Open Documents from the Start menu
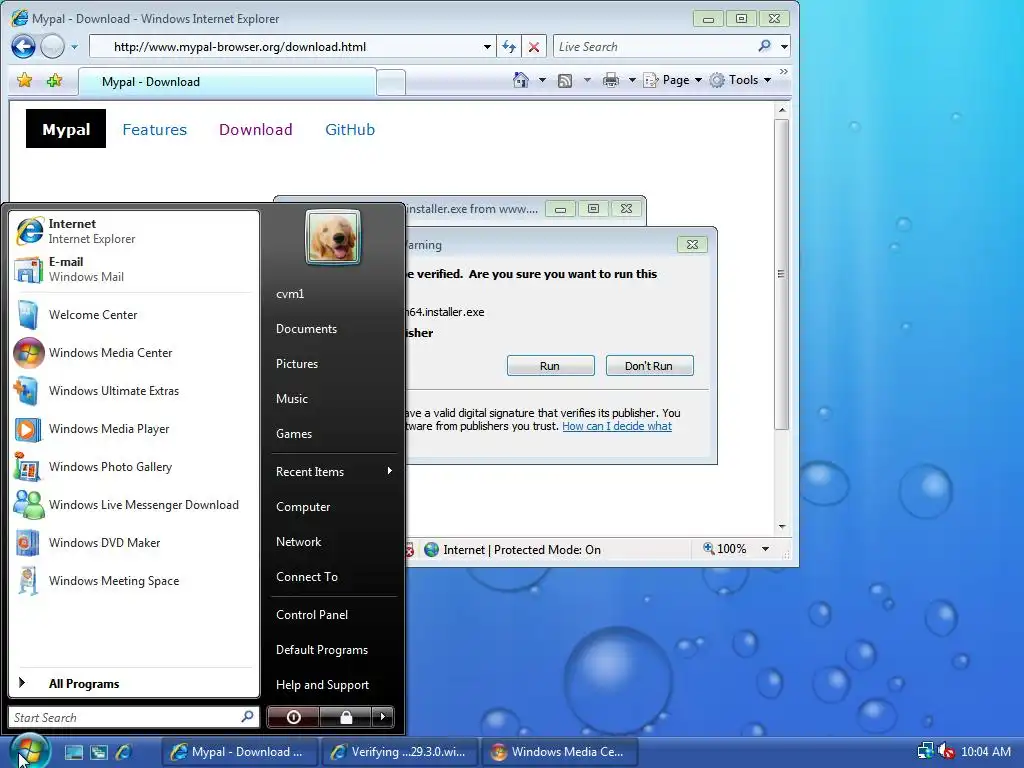1024x768 pixels. tap(333, 328)
